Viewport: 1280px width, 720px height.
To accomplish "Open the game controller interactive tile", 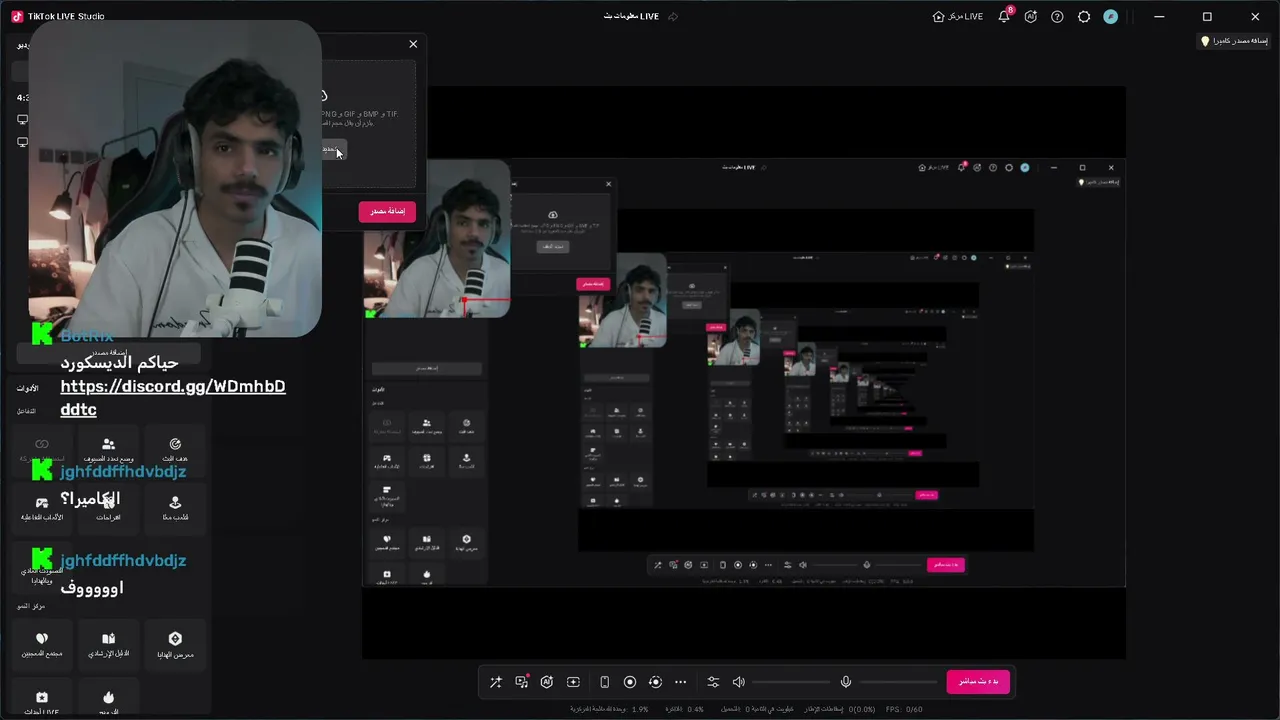I will [x=42, y=509].
